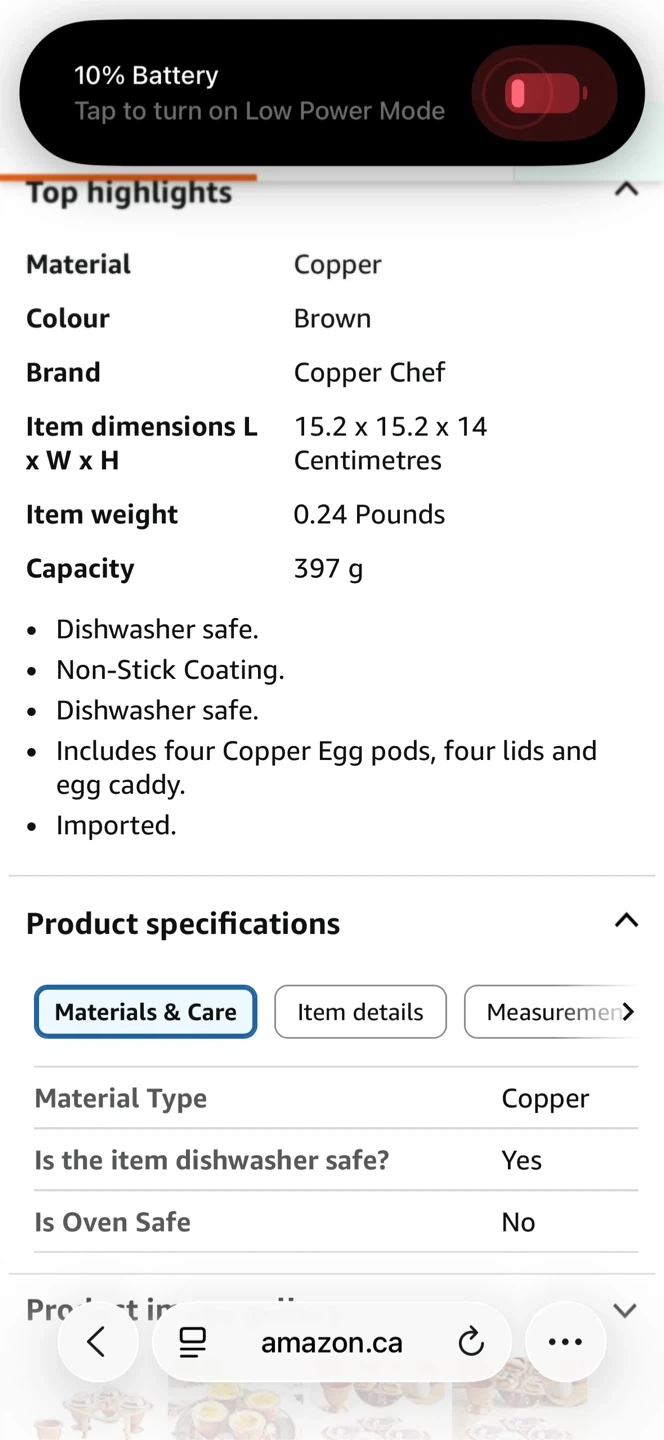Tap the 'Copper Chef' brand value
Screen dimensions: 664x1440
point(369,372)
